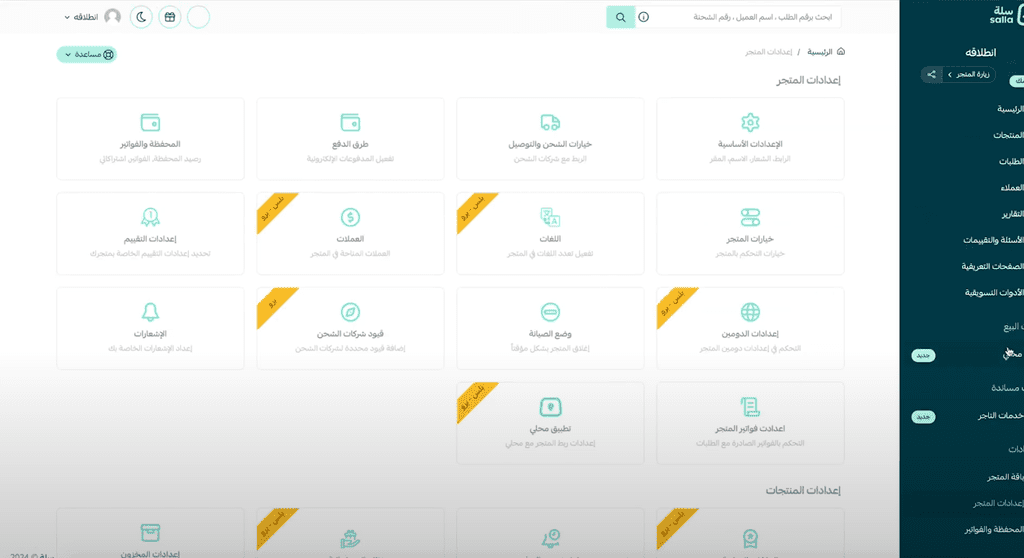The width and height of the screenshot is (1024, 558).
Task: Select خدمات التاجر in the sidebar
Action: coord(1000,416)
